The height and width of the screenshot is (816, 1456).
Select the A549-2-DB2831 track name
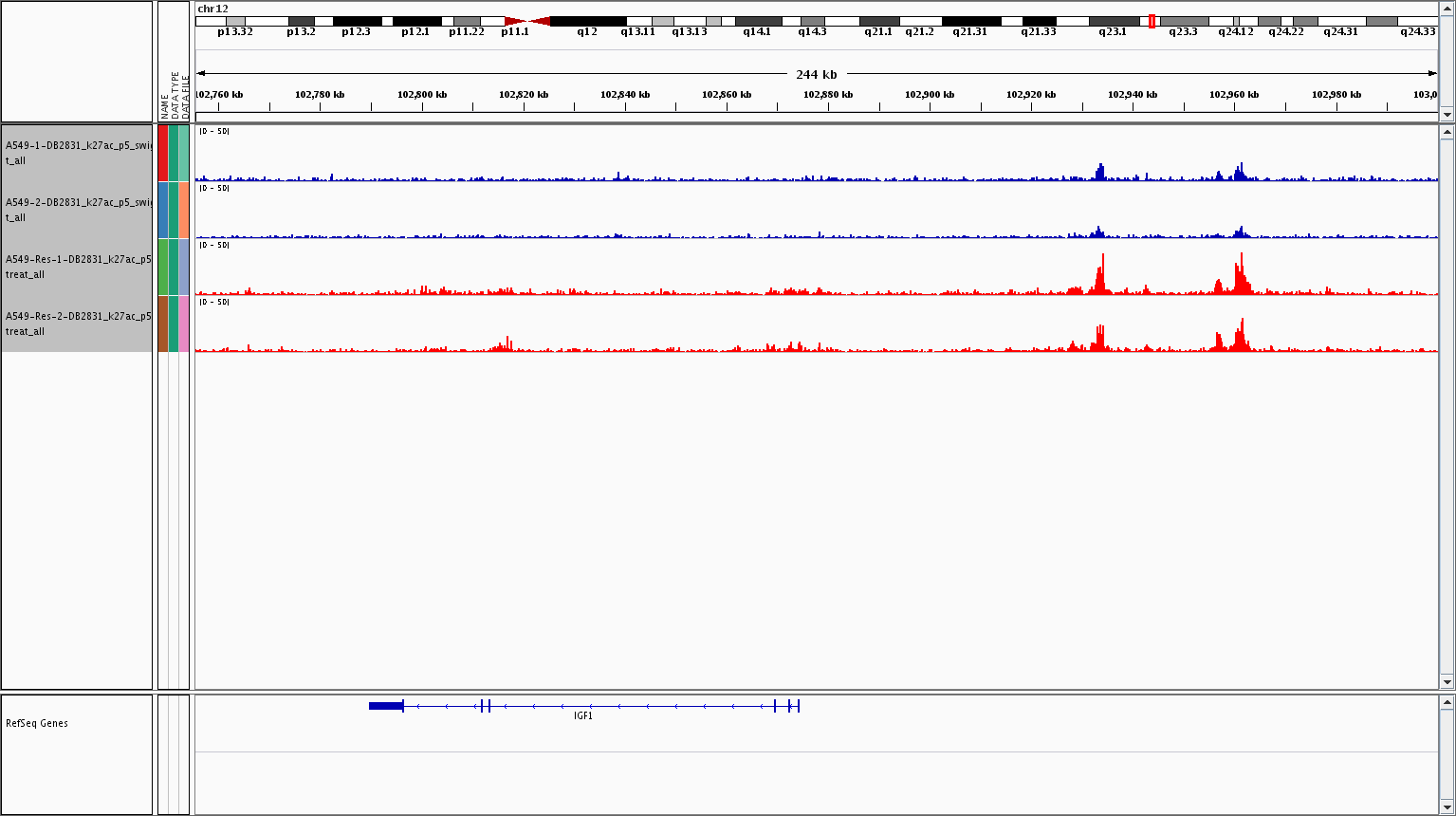(77, 210)
